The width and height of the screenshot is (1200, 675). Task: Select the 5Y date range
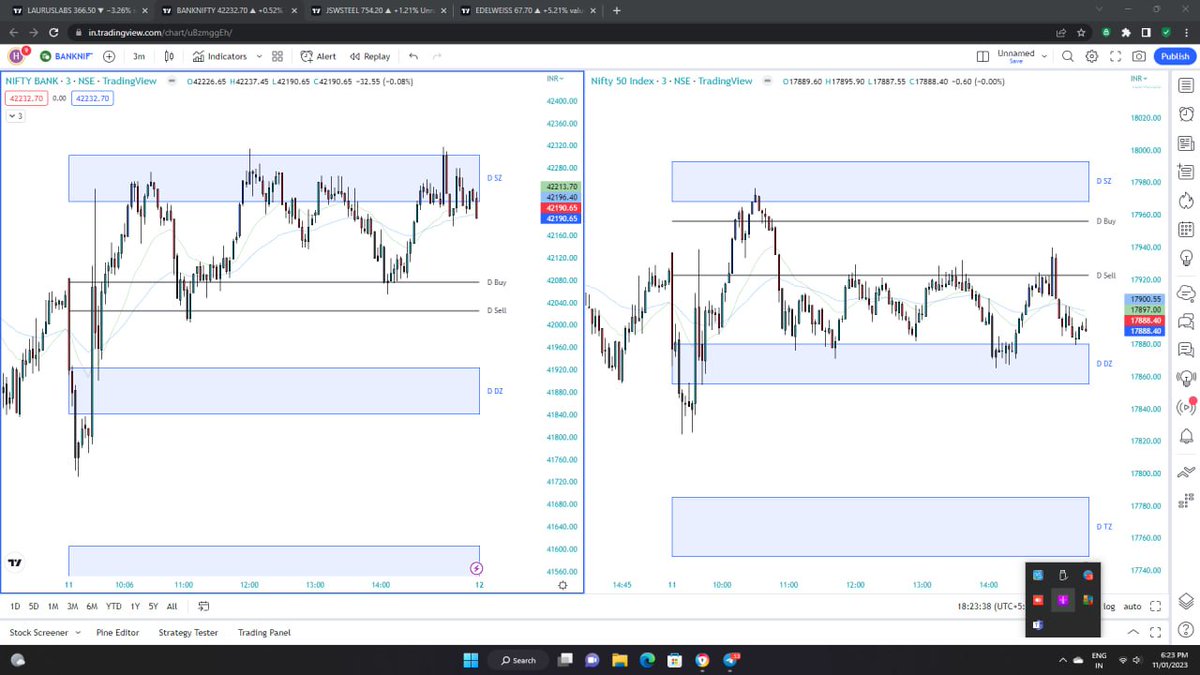click(x=153, y=606)
